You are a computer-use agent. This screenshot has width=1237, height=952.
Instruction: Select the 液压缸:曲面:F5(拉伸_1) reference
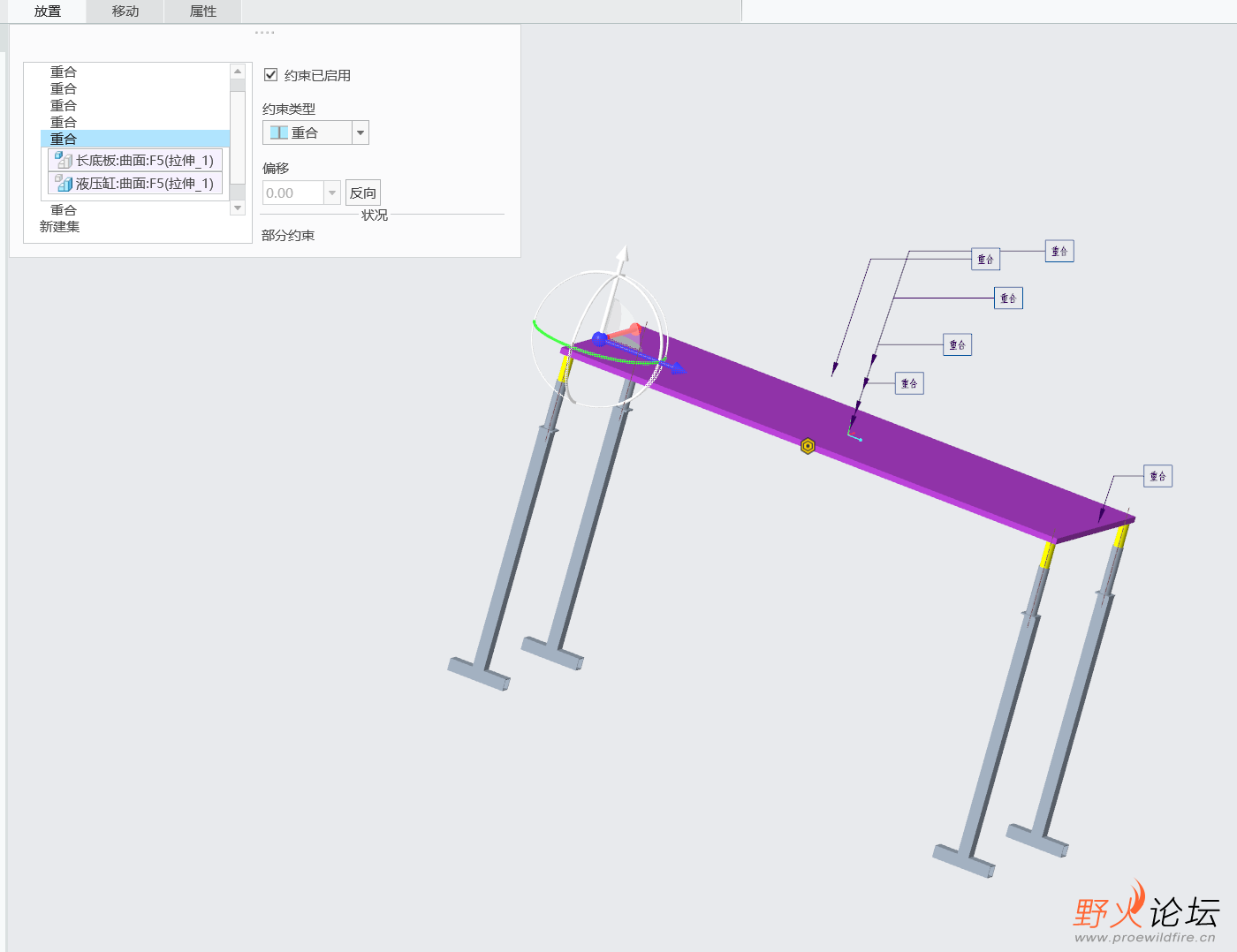tap(135, 183)
